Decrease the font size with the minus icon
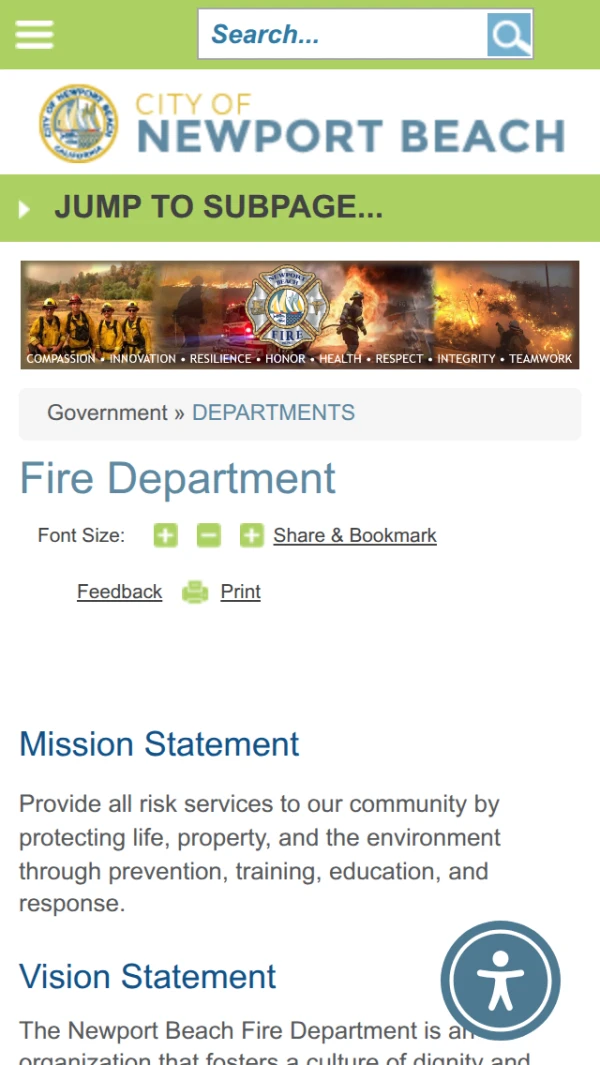This screenshot has height=1065, width=600. (x=209, y=536)
